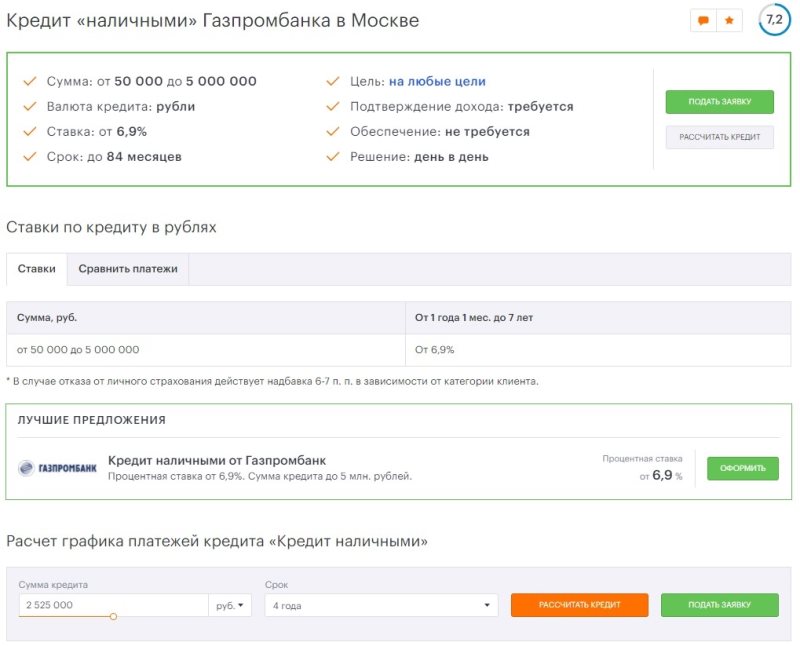Open 'Кредит наличными от Газпромбанк' offer title
Image resolution: width=800 pixels, height=646 pixels.
click(217, 460)
